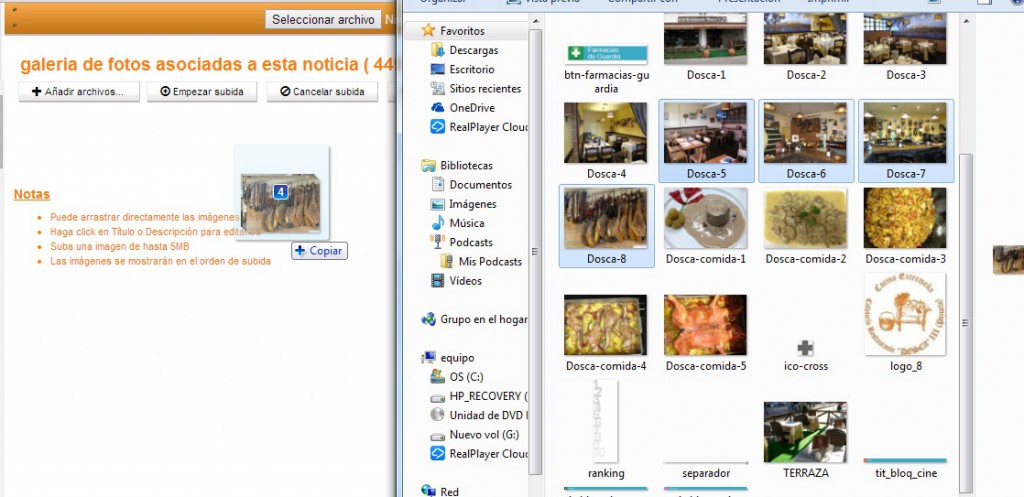1024x497 pixels.
Task: Open Sitios recientes icon
Action: (x=438, y=88)
